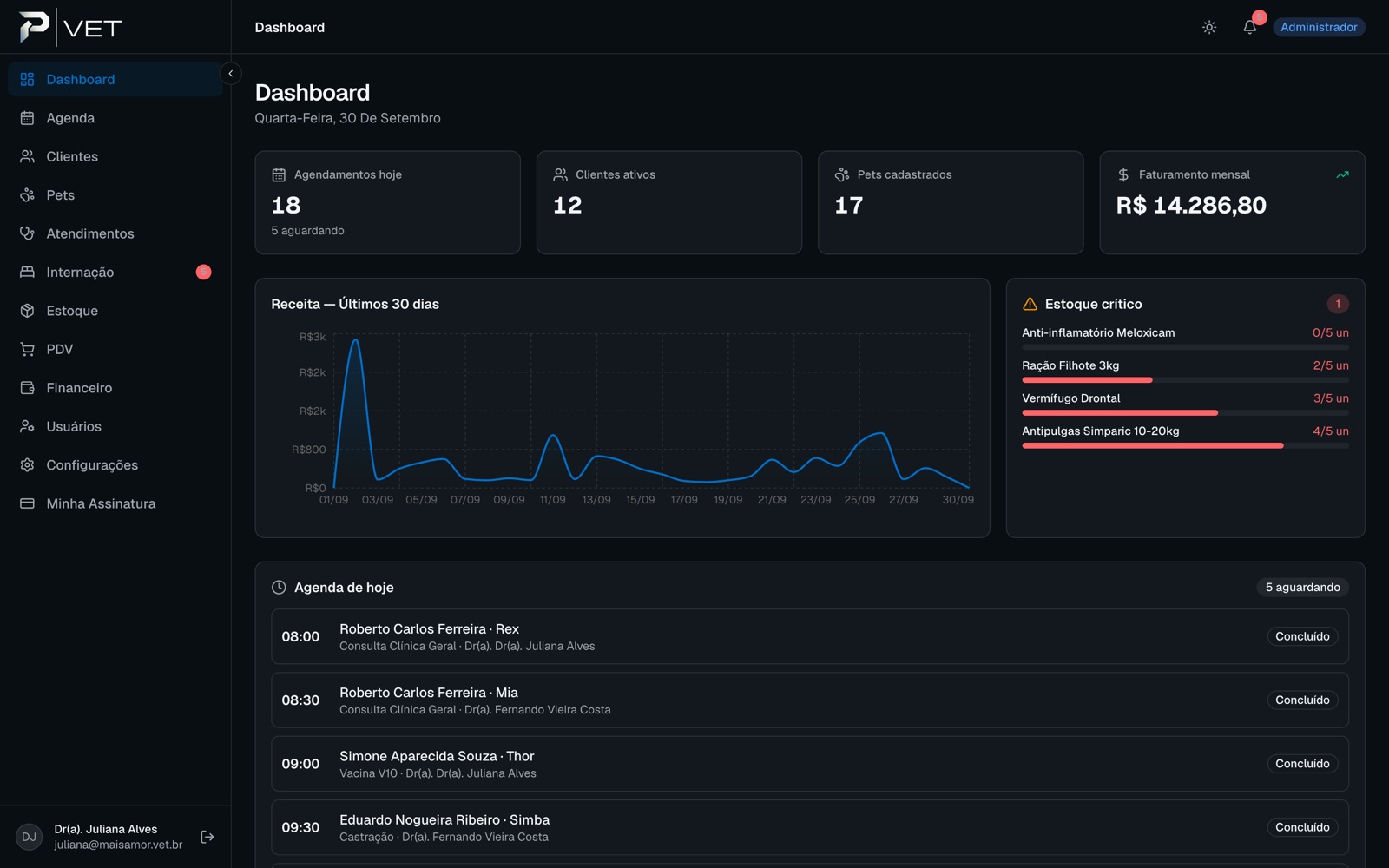Click the Ração Filhote 3kg stock bar
This screenshot has height=868, width=1389.
[x=1185, y=380]
